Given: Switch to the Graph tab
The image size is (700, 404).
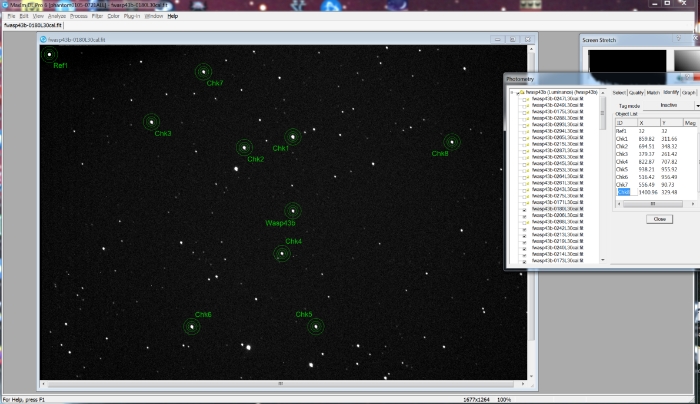Looking at the screenshot, I should tap(688, 92).
